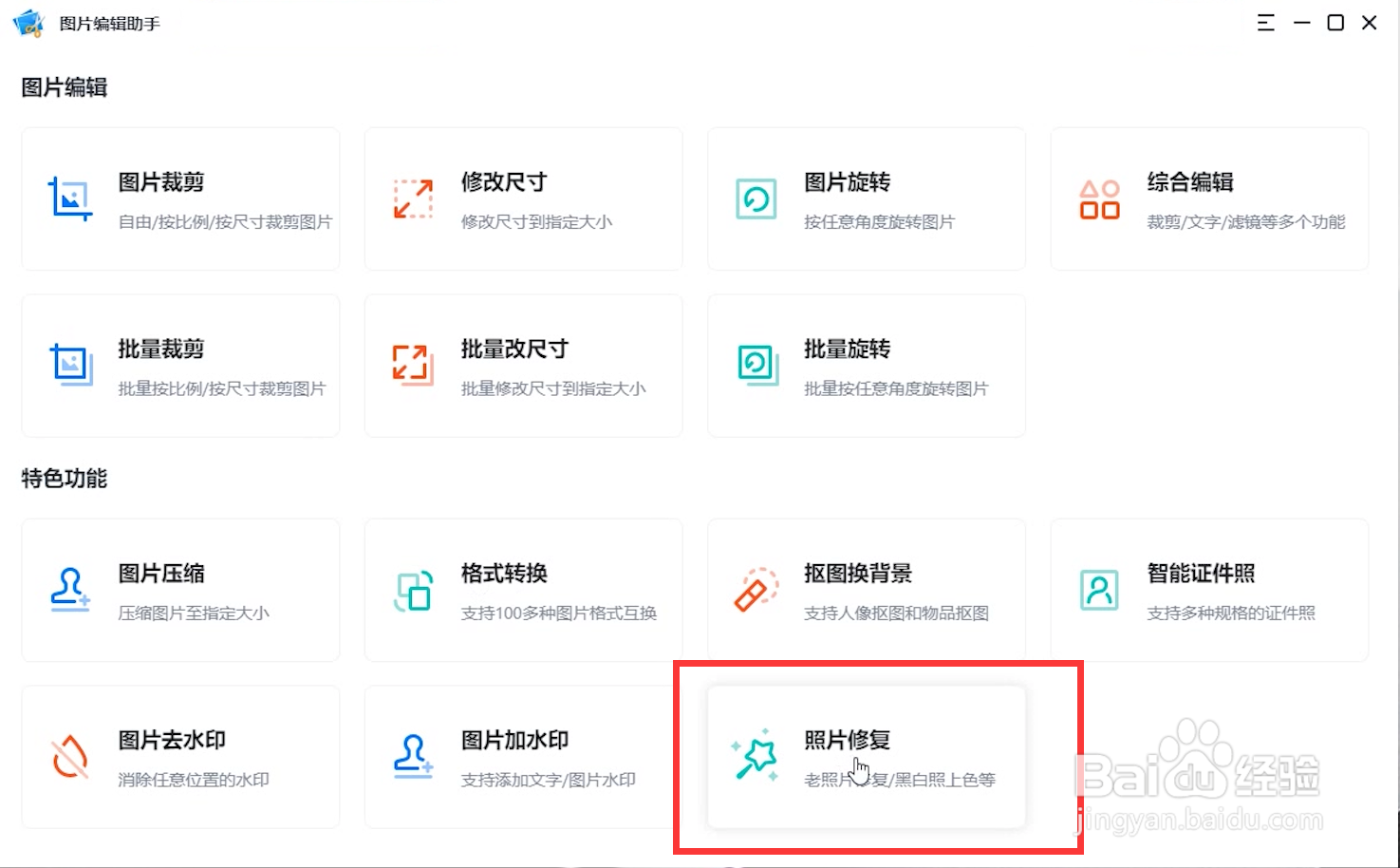Select the 图片压缩 compression stamp icon
The image size is (1400, 868).
click(70, 590)
